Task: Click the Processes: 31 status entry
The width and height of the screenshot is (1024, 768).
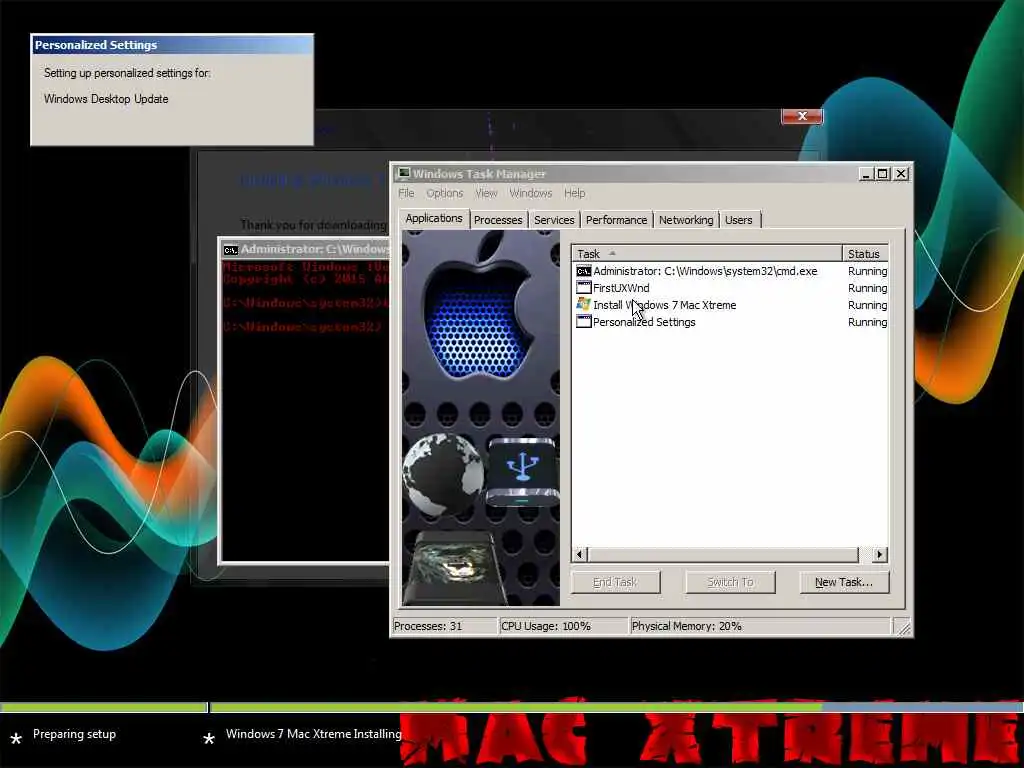Action: click(444, 626)
